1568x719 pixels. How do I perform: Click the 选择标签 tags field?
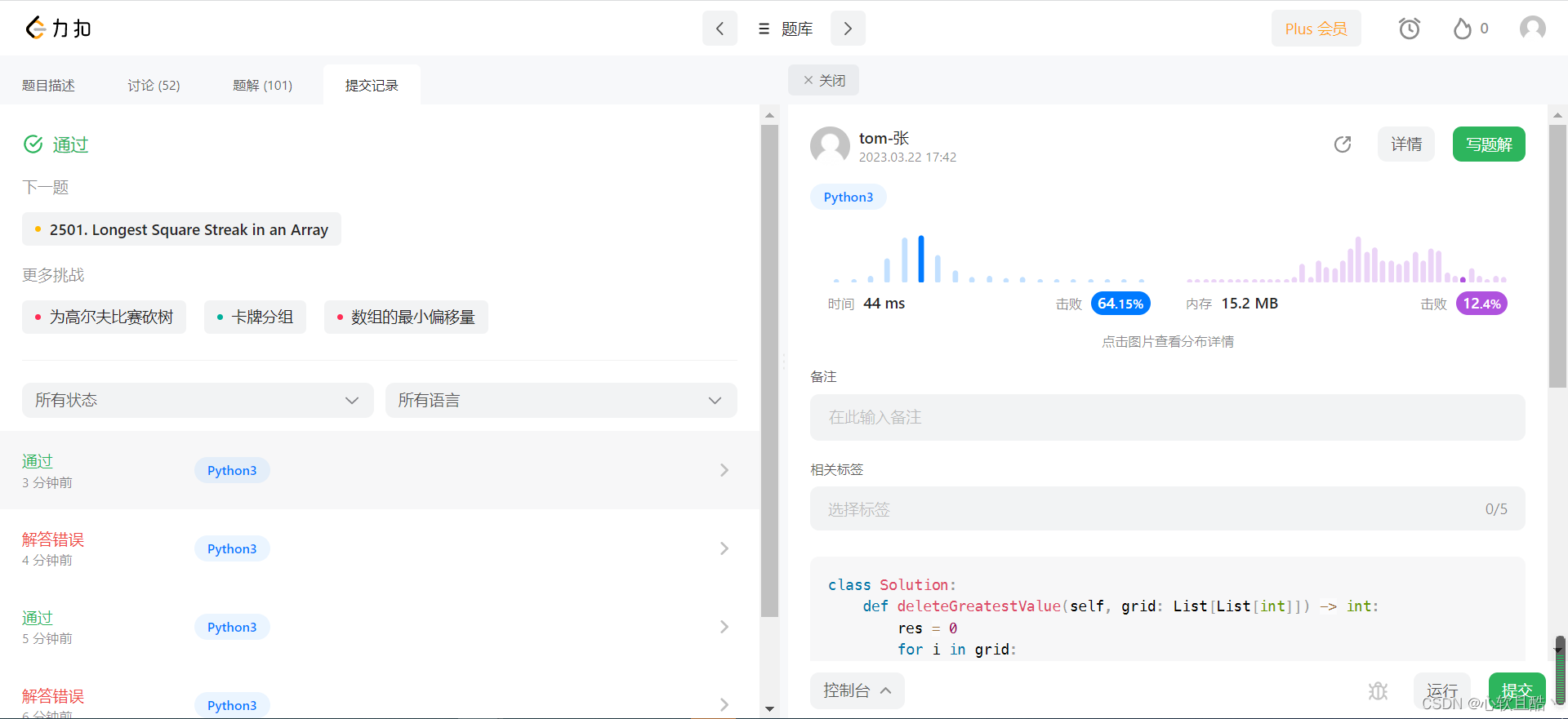(1167, 509)
